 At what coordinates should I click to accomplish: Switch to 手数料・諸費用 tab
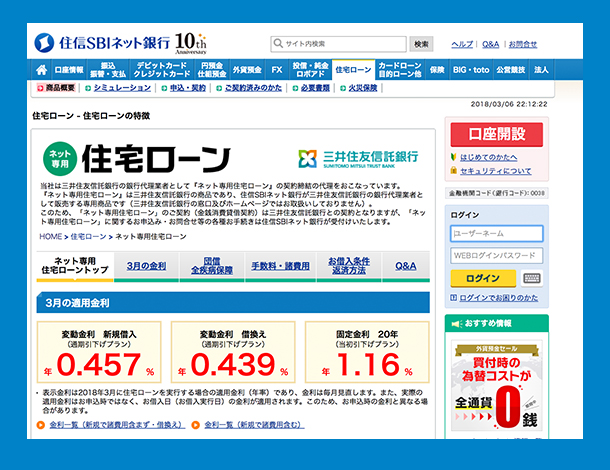280,266
